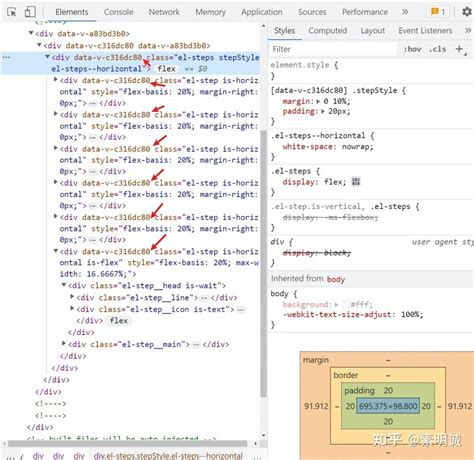
Task: Toggle the device toolbar icon
Action: tap(30, 12)
